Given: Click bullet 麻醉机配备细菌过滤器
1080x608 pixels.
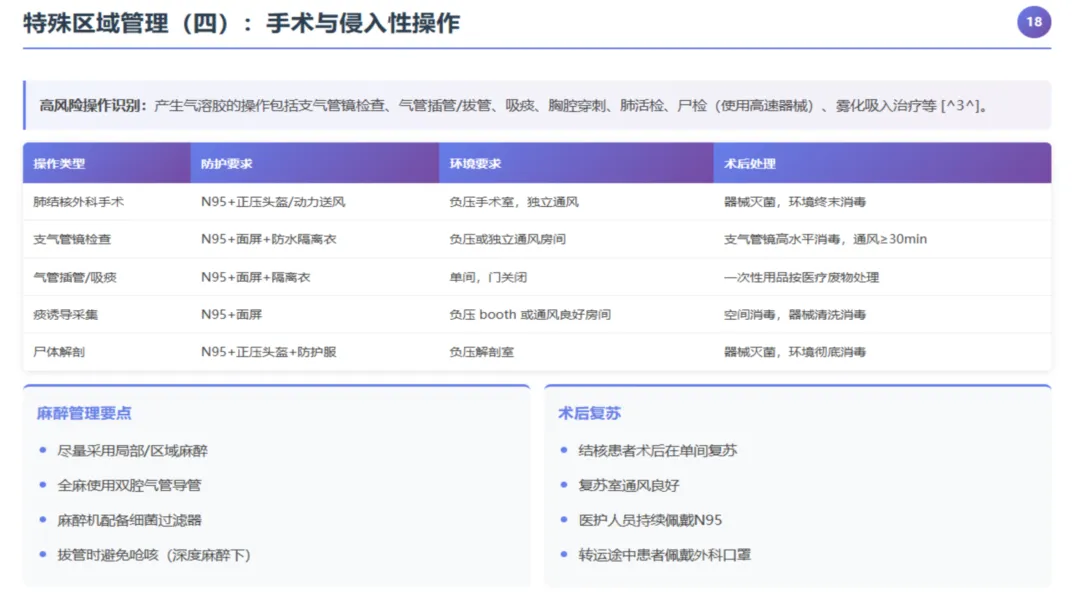Looking at the screenshot, I should [129, 520].
